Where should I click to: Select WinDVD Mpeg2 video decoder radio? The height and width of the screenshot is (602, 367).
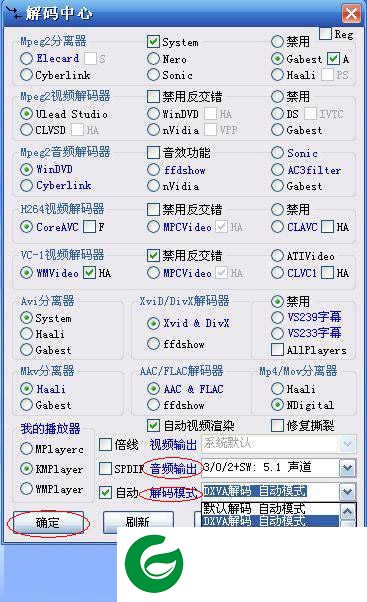[x=153, y=114]
